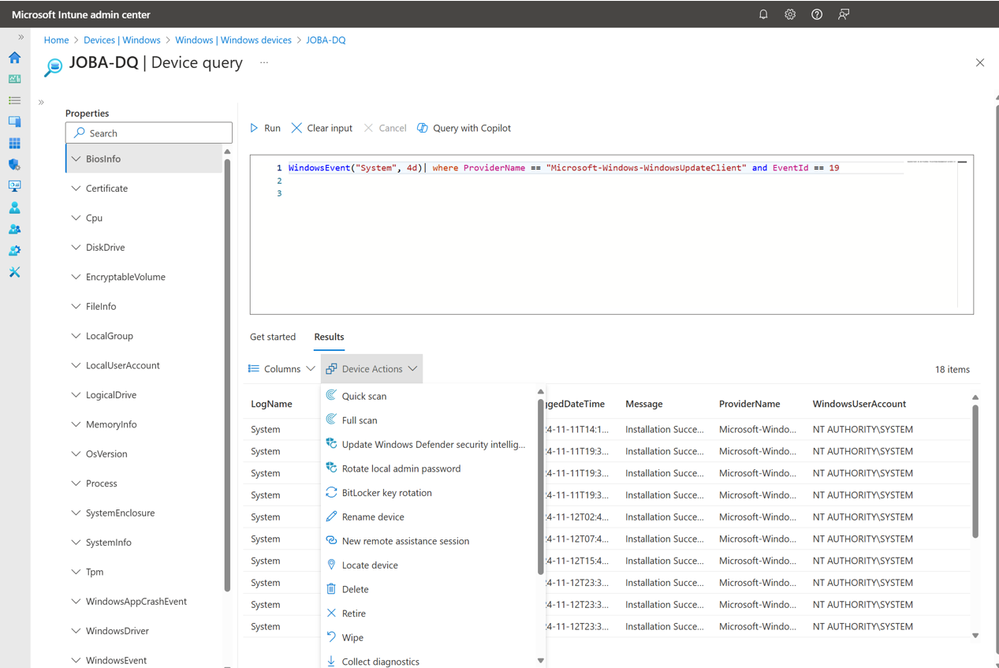Toggle the Device Actions dropdown
Screen dimensions: 999x668
point(371,369)
